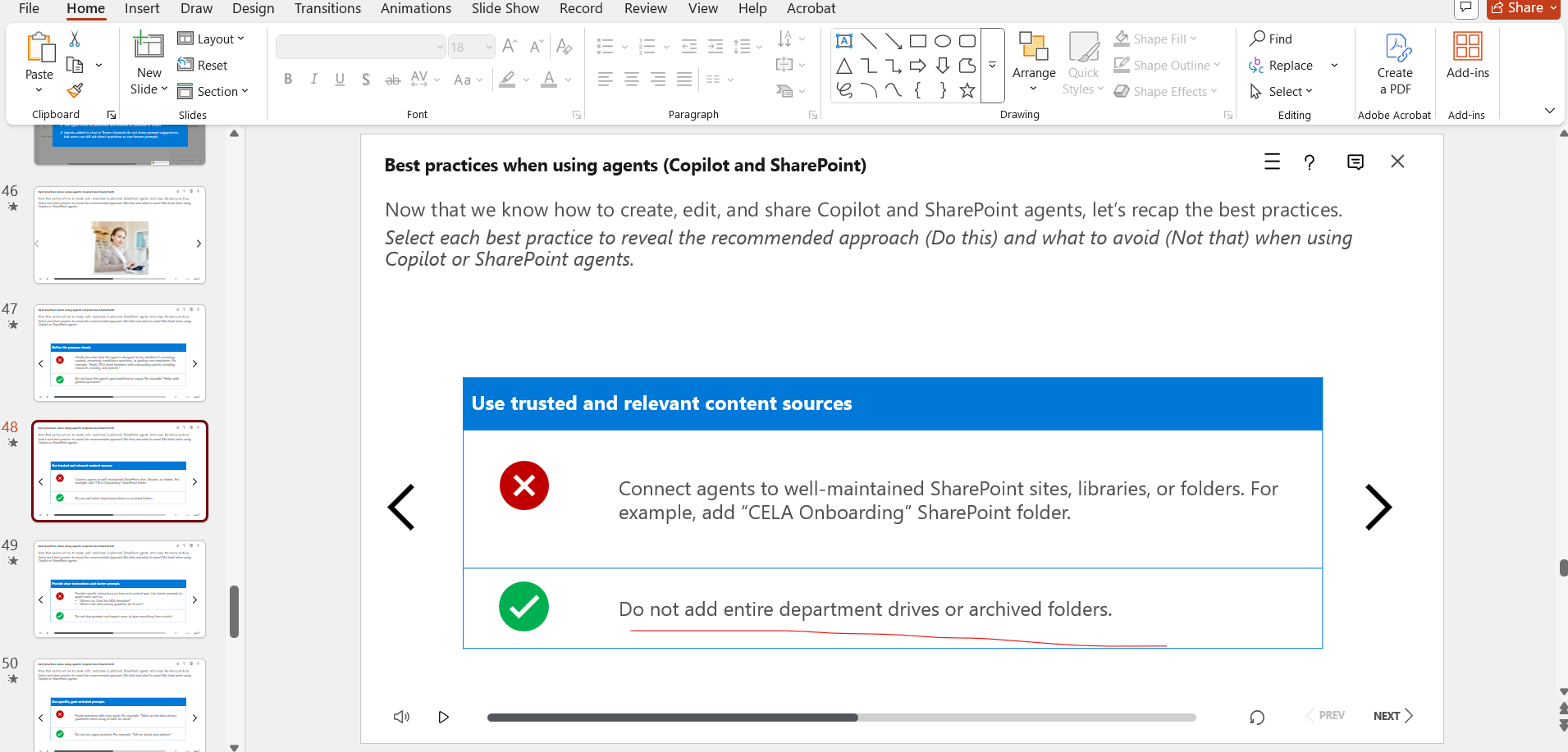
Task: Click the slide help question mark
Action: 1310,162
